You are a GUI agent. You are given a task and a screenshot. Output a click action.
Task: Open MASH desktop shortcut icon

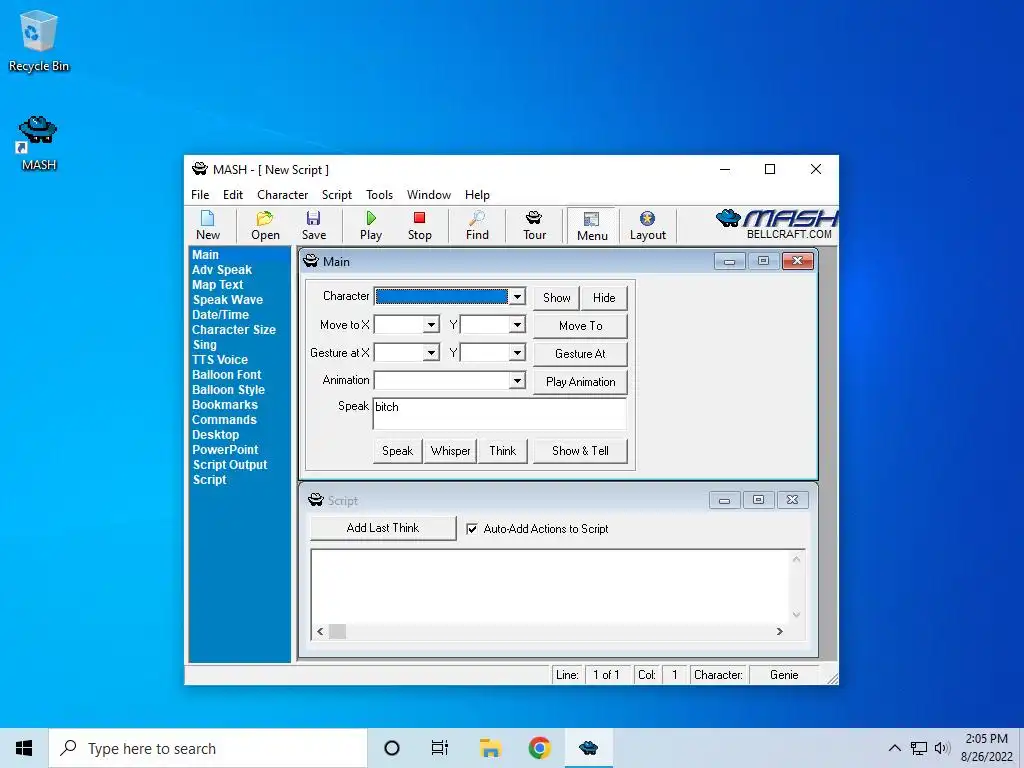click(x=39, y=143)
